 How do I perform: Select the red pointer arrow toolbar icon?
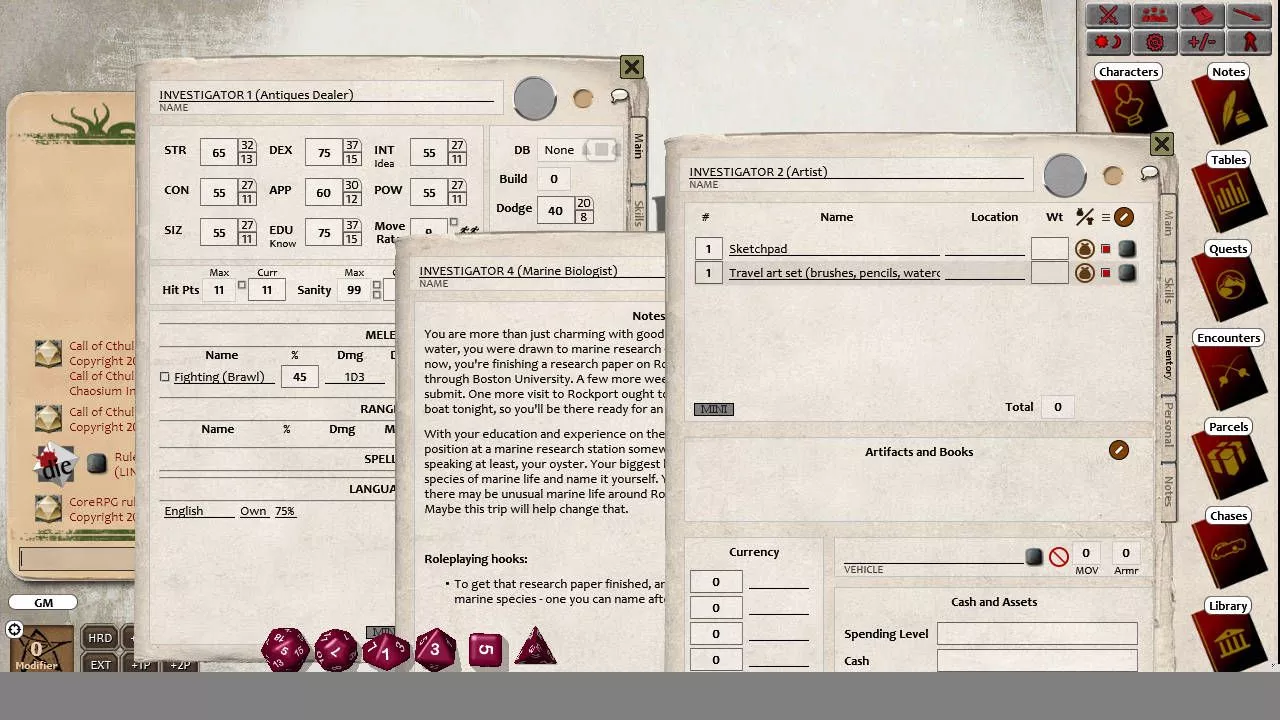pyautogui.click(x=1249, y=15)
